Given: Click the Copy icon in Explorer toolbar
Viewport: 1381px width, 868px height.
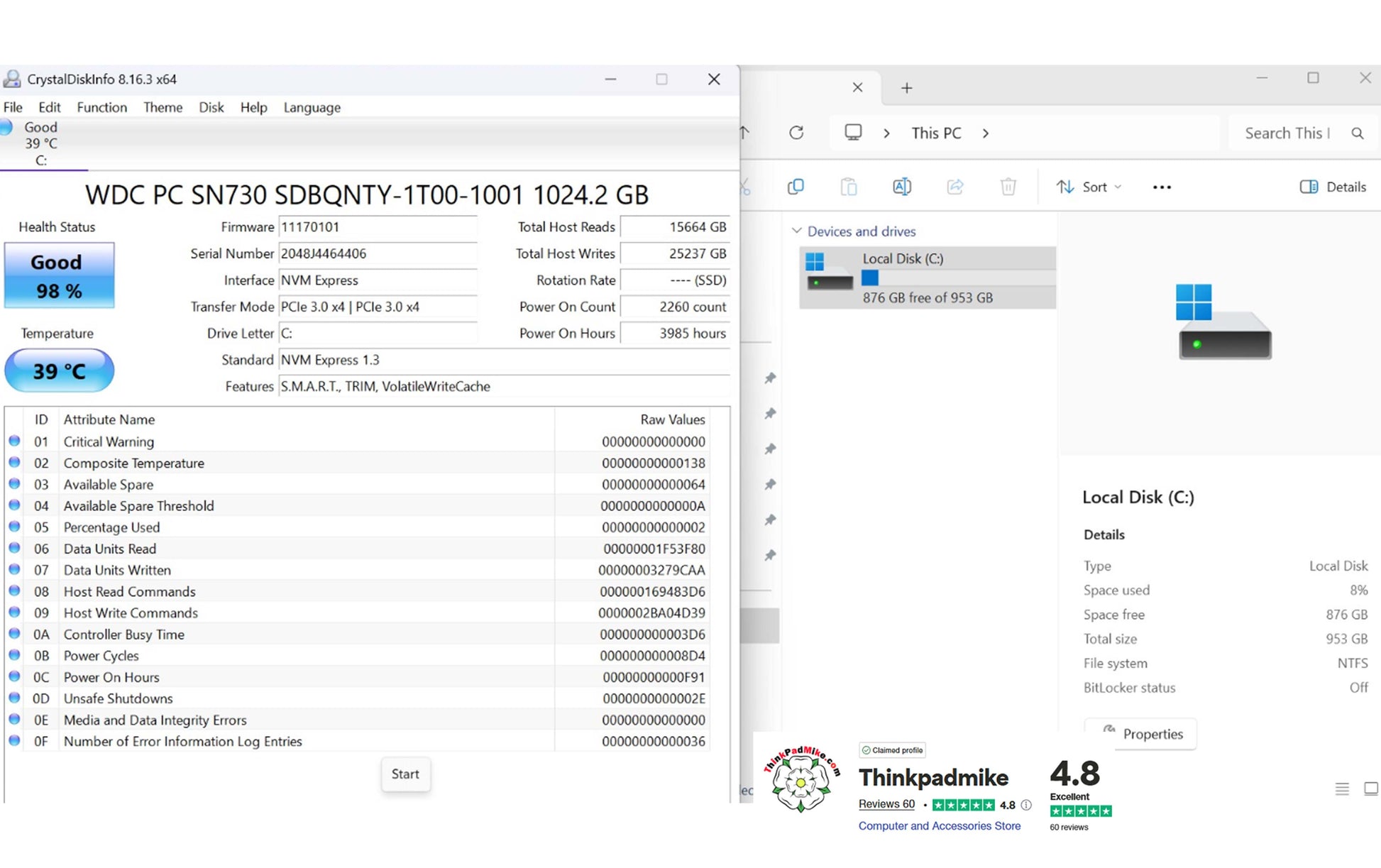Looking at the screenshot, I should point(796,187).
